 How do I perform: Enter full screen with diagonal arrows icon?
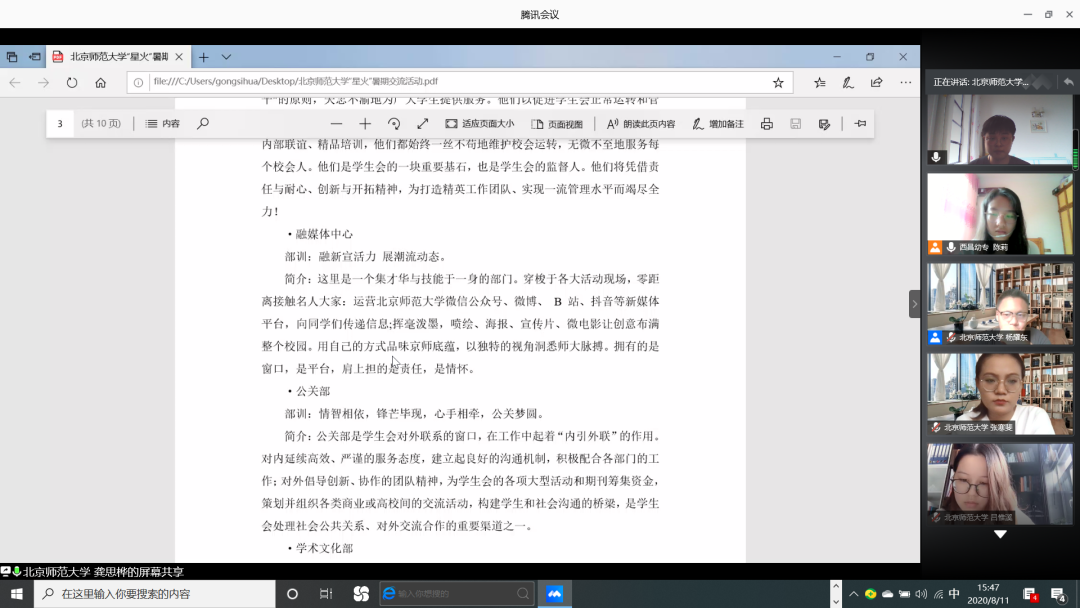tap(423, 124)
